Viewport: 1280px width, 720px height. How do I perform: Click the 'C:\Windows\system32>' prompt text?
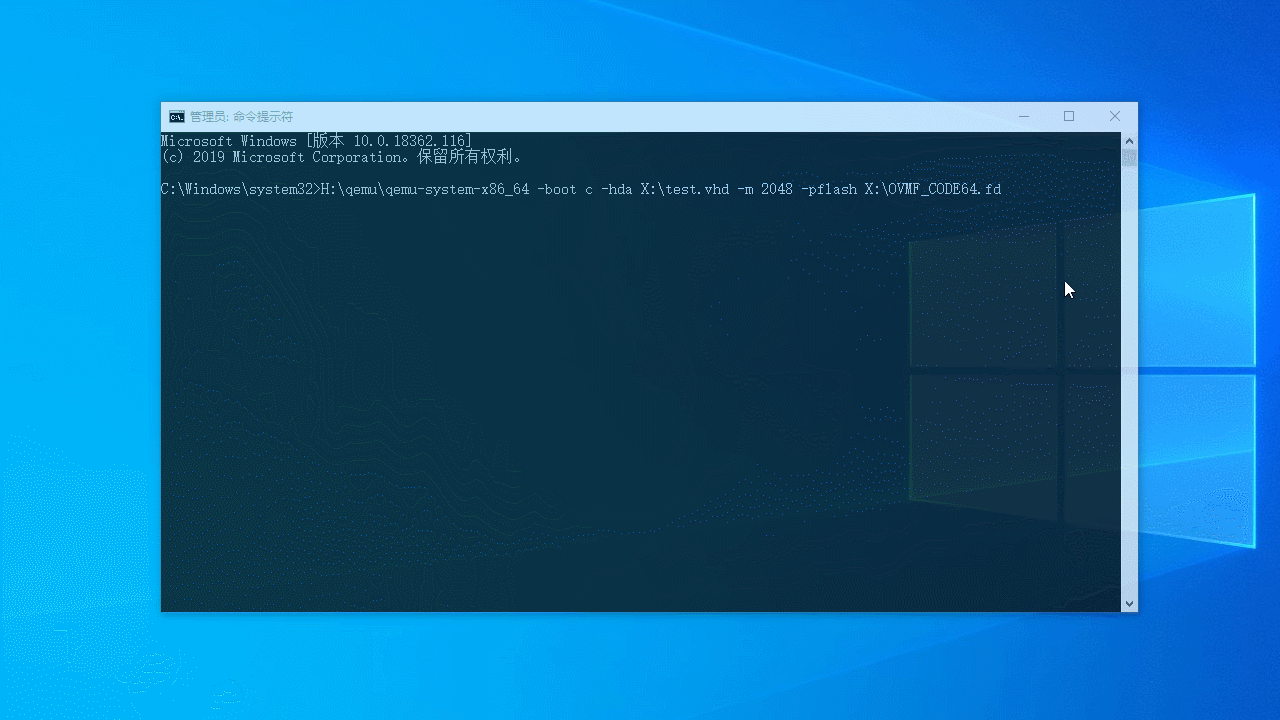[x=241, y=189]
